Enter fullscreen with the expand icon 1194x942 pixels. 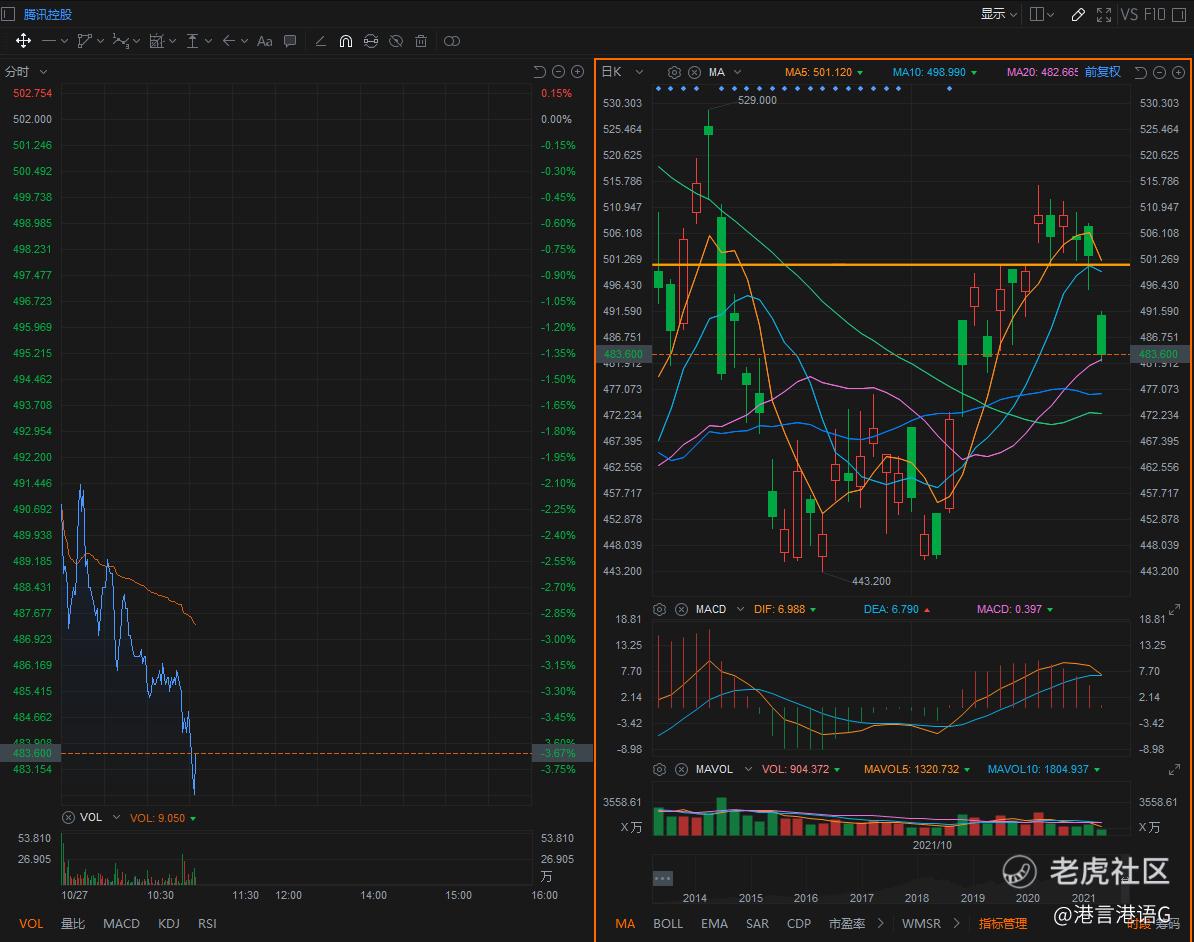[x=1104, y=14]
